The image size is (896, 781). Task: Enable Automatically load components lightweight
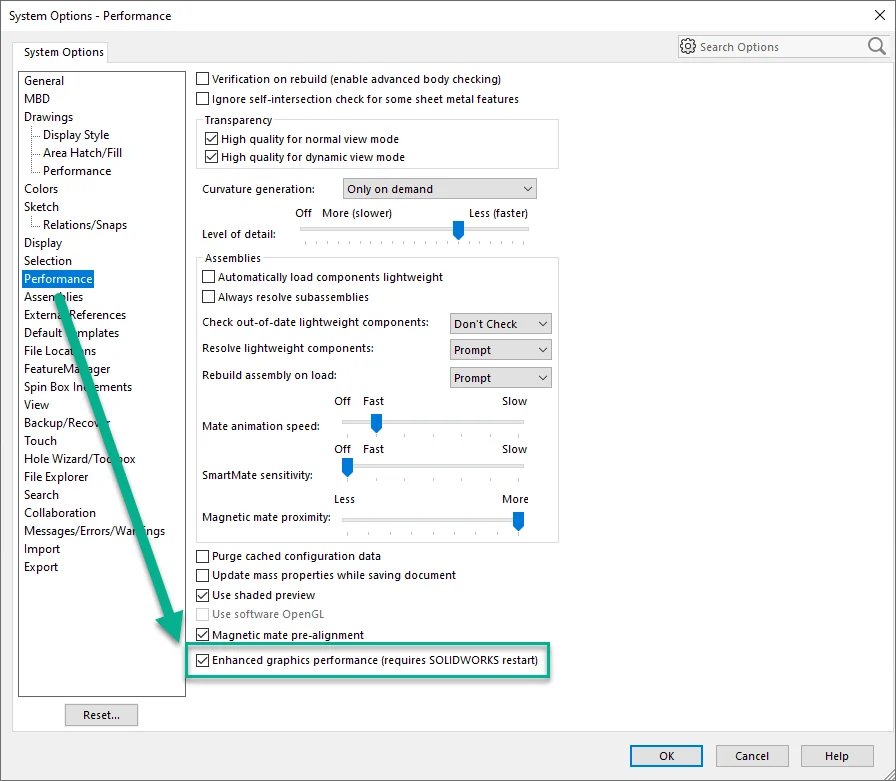209,277
